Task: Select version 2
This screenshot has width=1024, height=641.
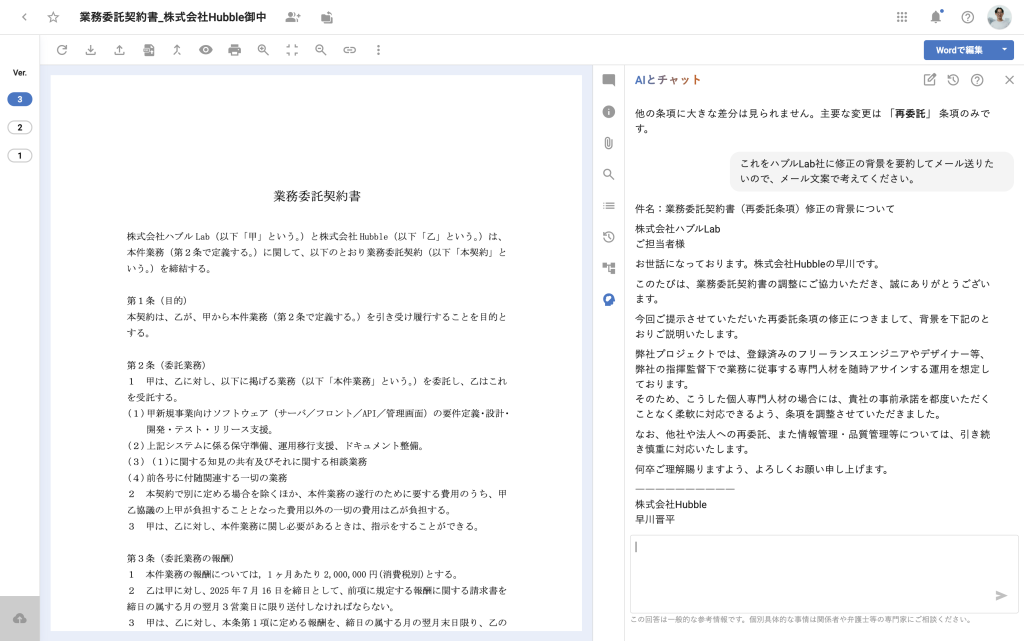Action: click(20, 127)
